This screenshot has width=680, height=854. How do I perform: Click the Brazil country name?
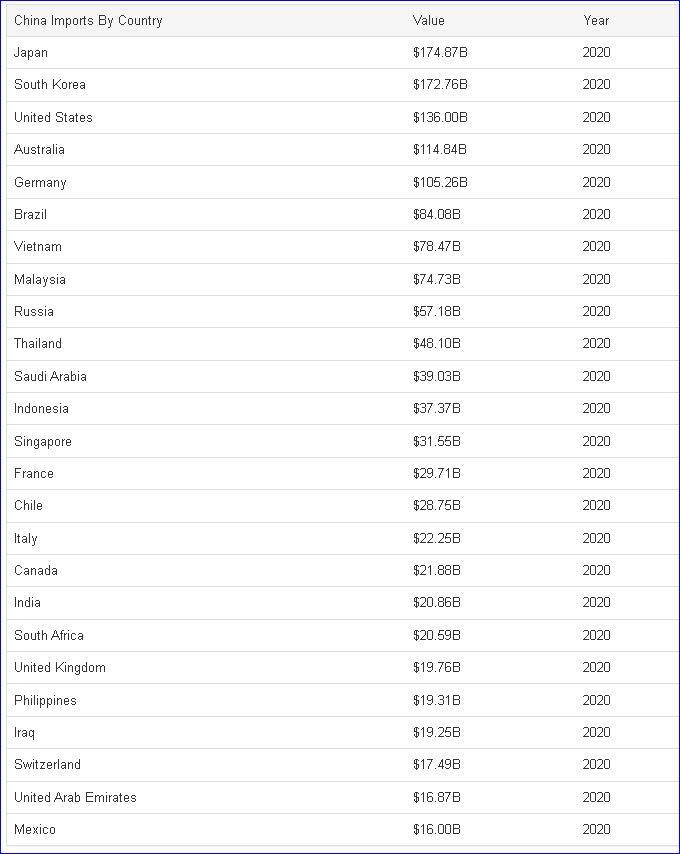click(31, 214)
